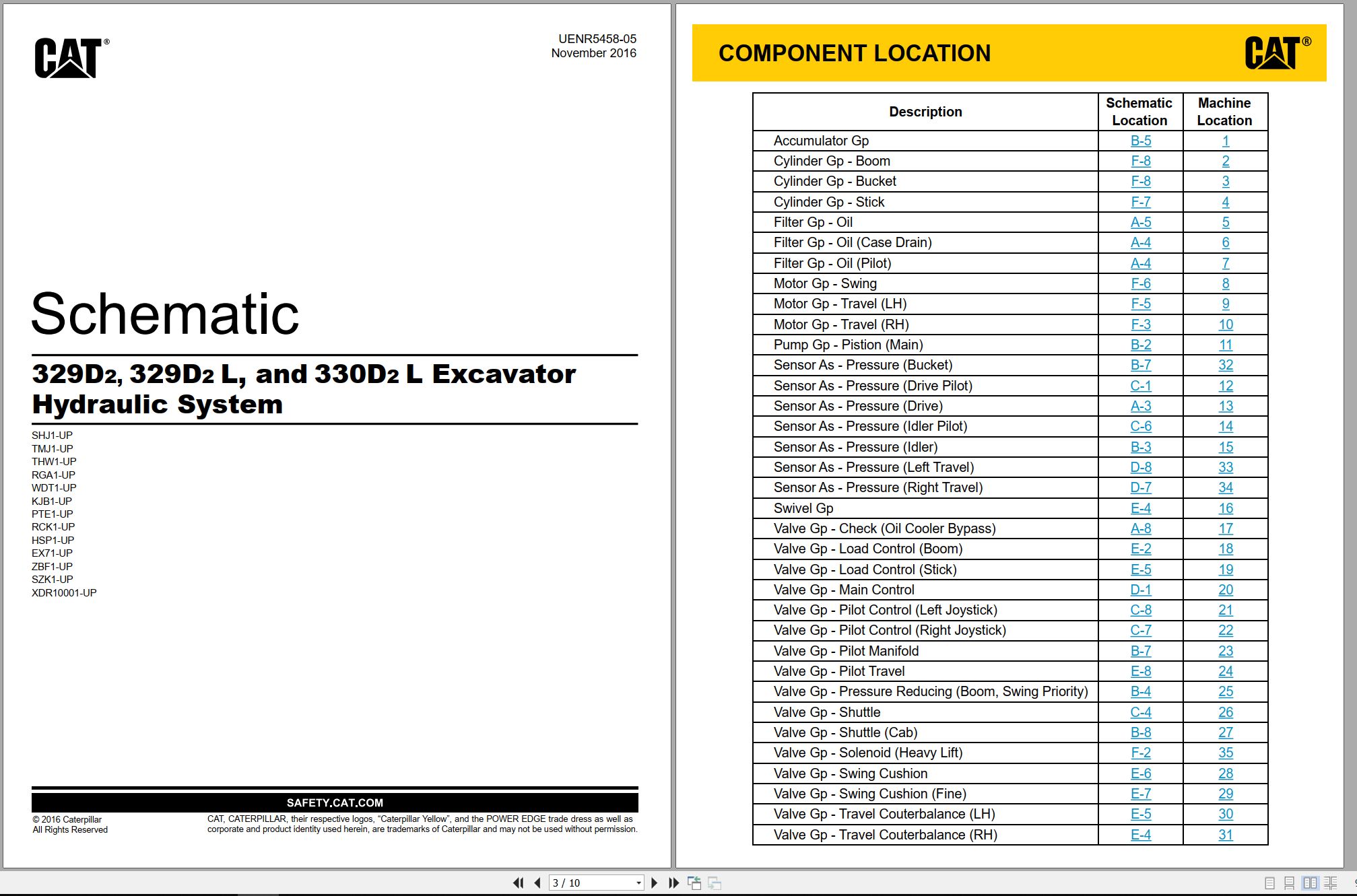Go to the next page
This screenshot has height=896, width=1357.
(x=654, y=883)
